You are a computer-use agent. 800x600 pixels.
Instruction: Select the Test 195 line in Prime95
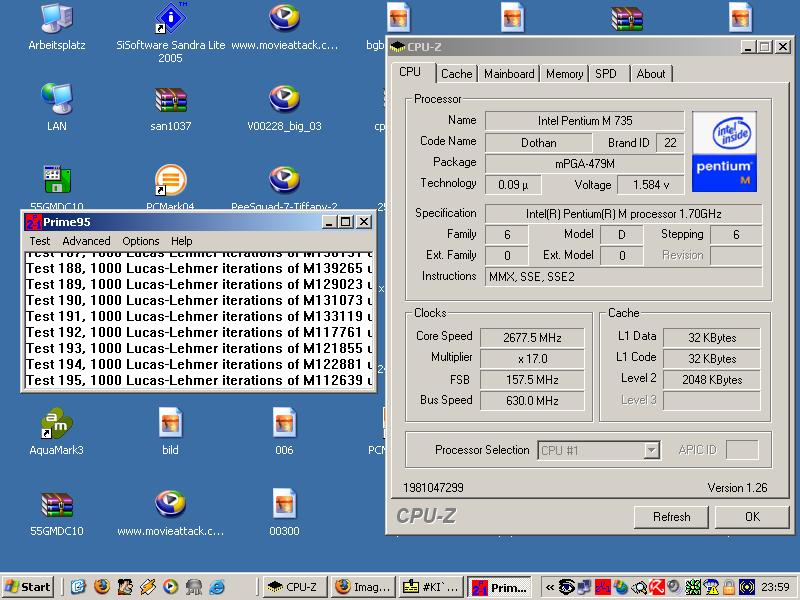point(199,380)
